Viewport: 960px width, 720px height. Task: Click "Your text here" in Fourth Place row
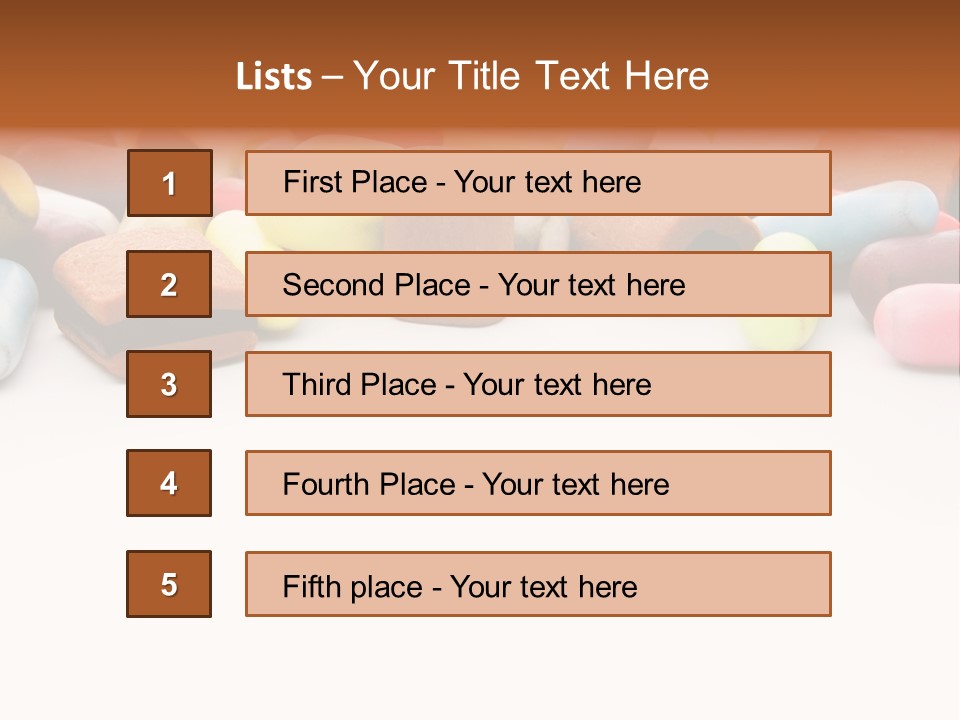[x=575, y=485]
